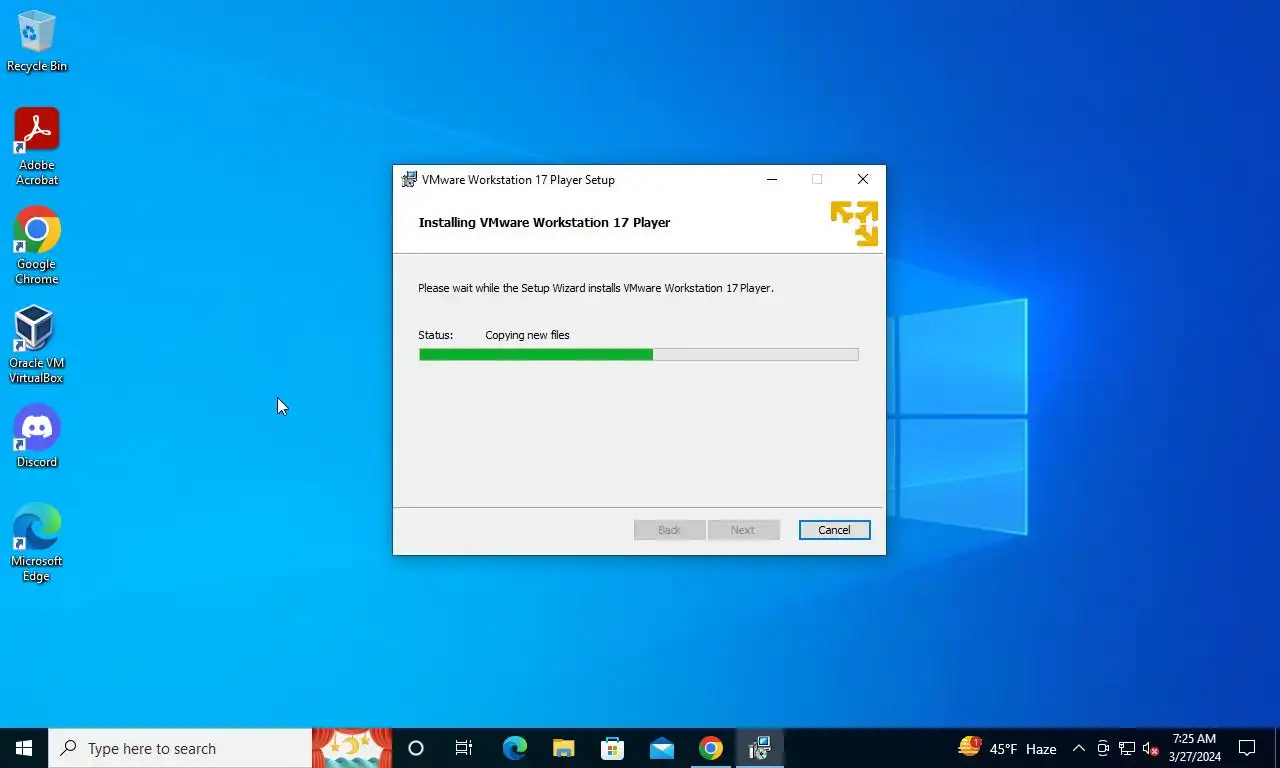1280x768 pixels.
Task: Open Chrome from the taskbar
Action: (710, 748)
